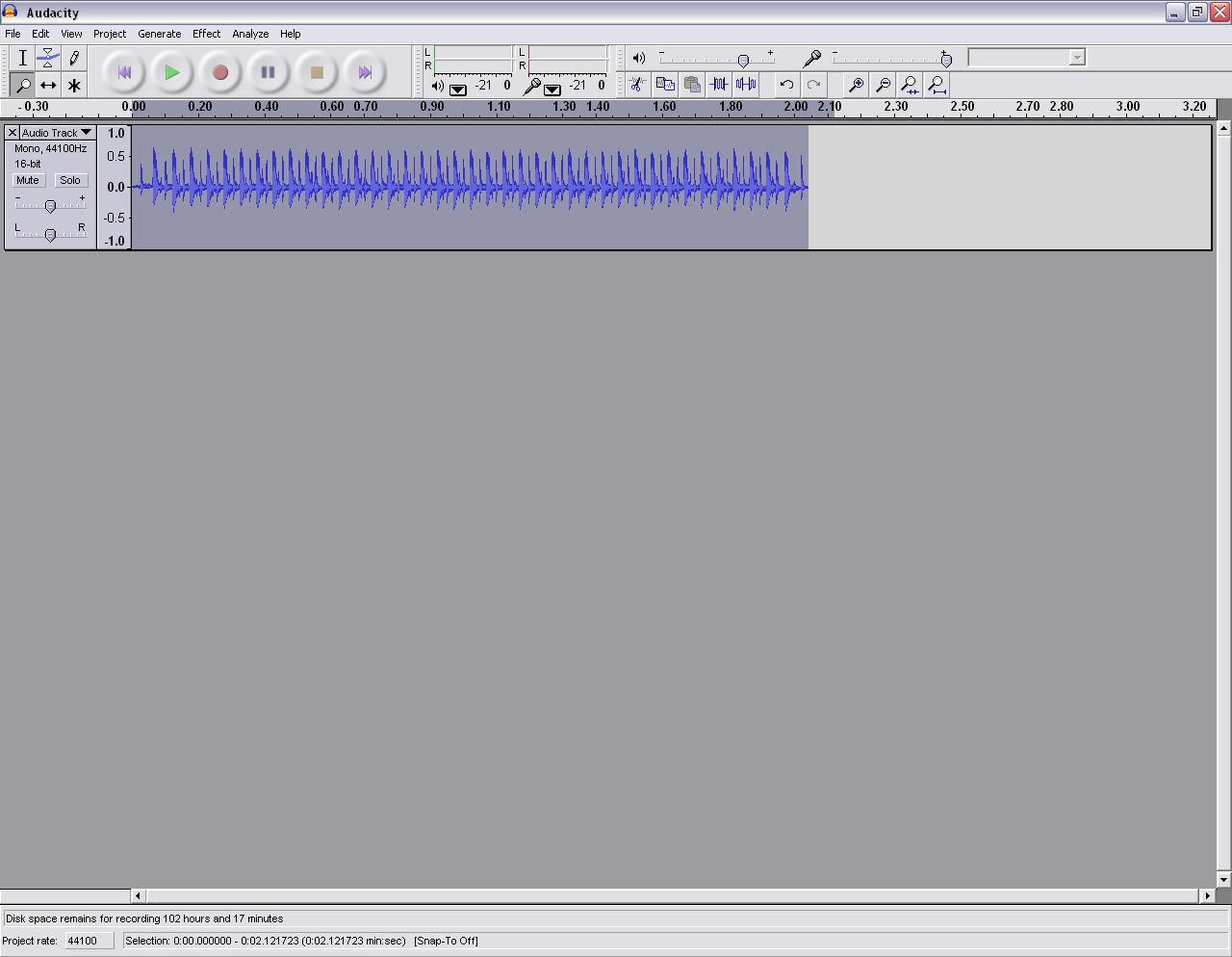Fit selection in window
The width and height of the screenshot is (1232, 957).
(x=910, y=85)
